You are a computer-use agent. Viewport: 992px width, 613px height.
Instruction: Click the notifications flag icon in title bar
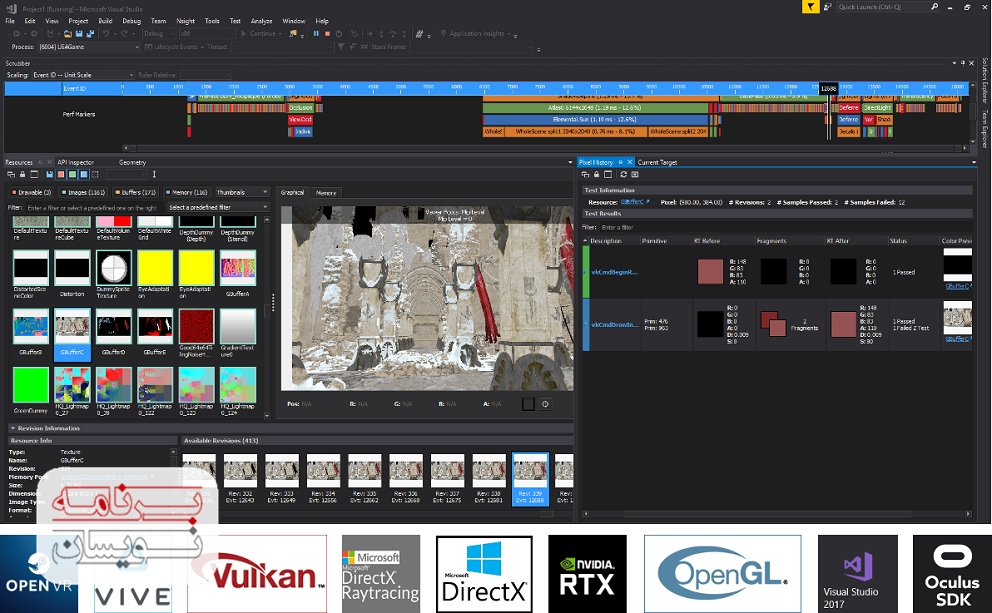point(810,7)
